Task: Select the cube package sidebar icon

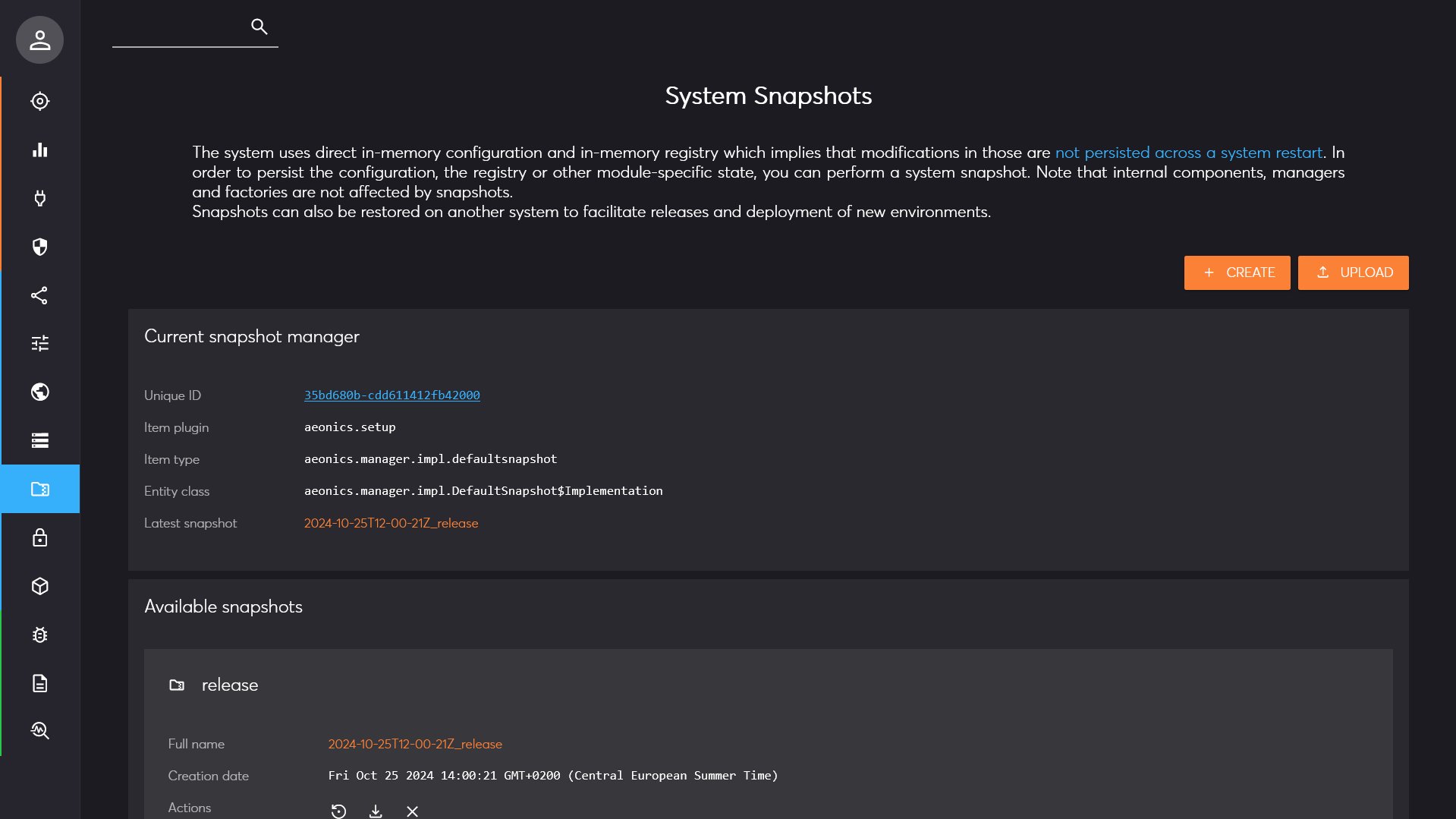Action: point(39,586)
